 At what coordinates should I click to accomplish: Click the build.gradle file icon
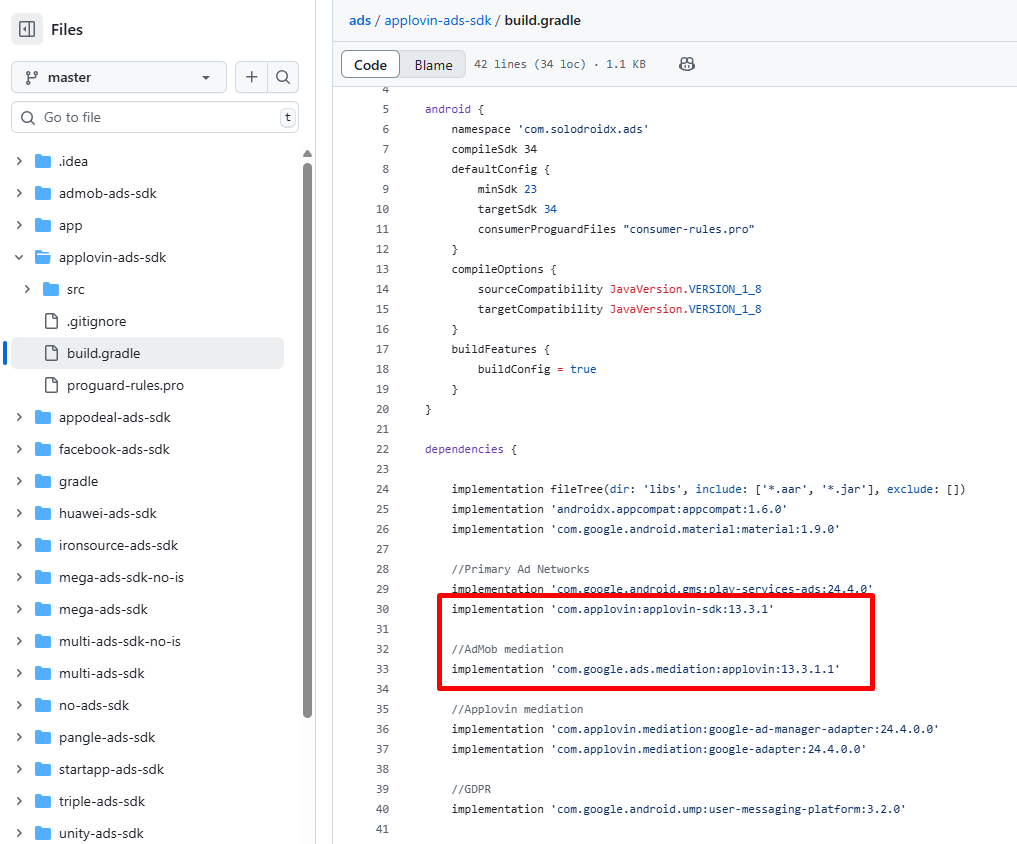[51, 353]
